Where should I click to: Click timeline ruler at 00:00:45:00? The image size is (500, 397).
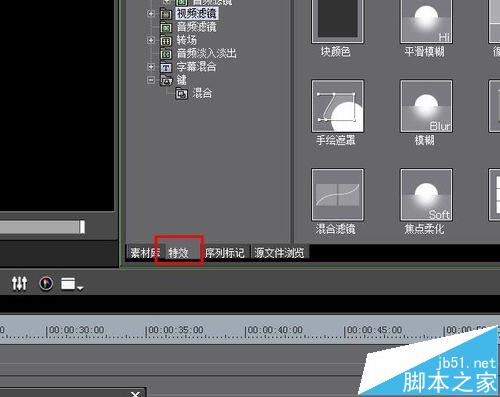click(x=374, y=330)
